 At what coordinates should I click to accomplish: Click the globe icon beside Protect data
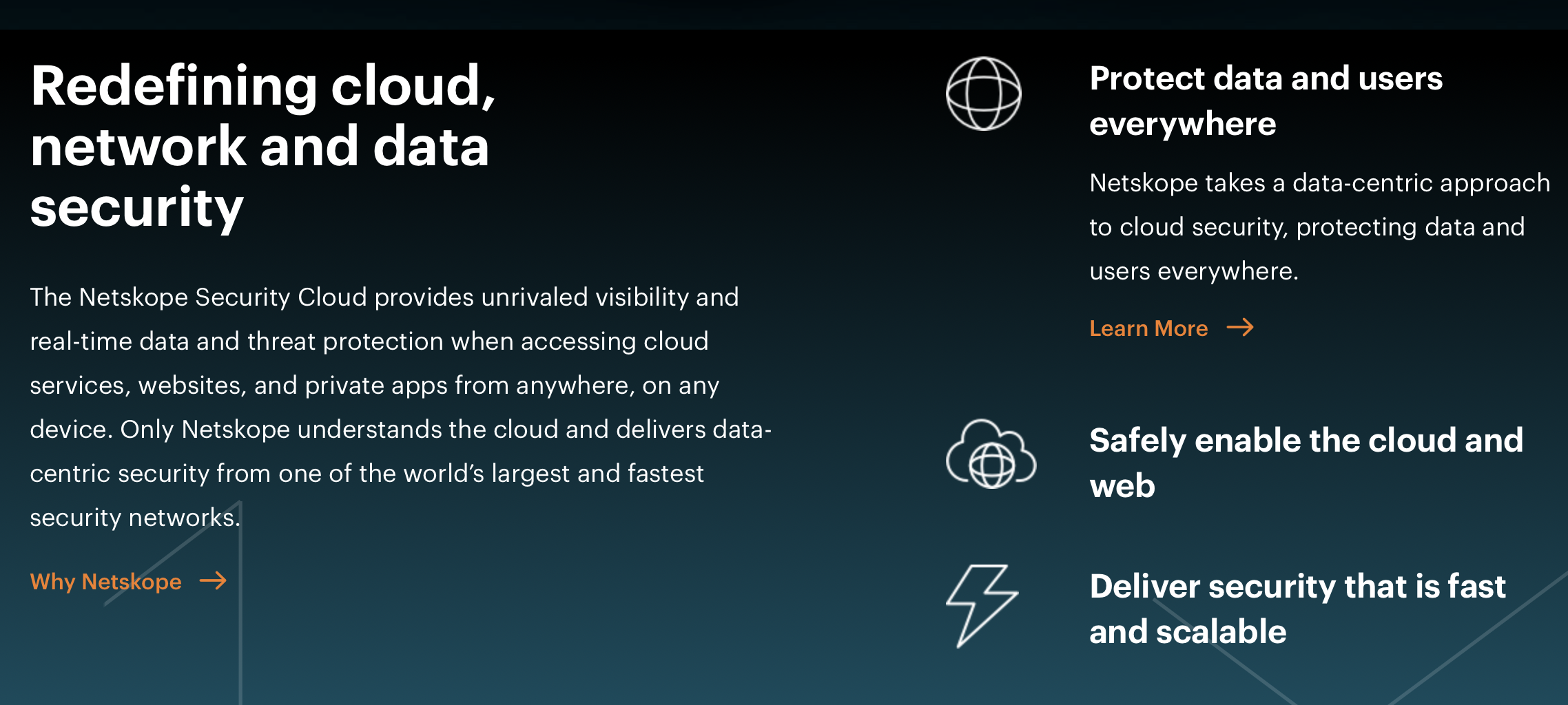(x=983, y=94)
